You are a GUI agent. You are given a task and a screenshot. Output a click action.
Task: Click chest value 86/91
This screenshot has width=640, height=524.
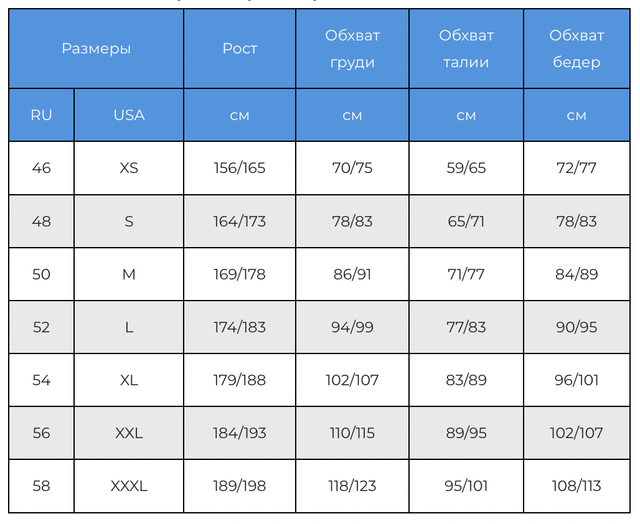(352, 274)
